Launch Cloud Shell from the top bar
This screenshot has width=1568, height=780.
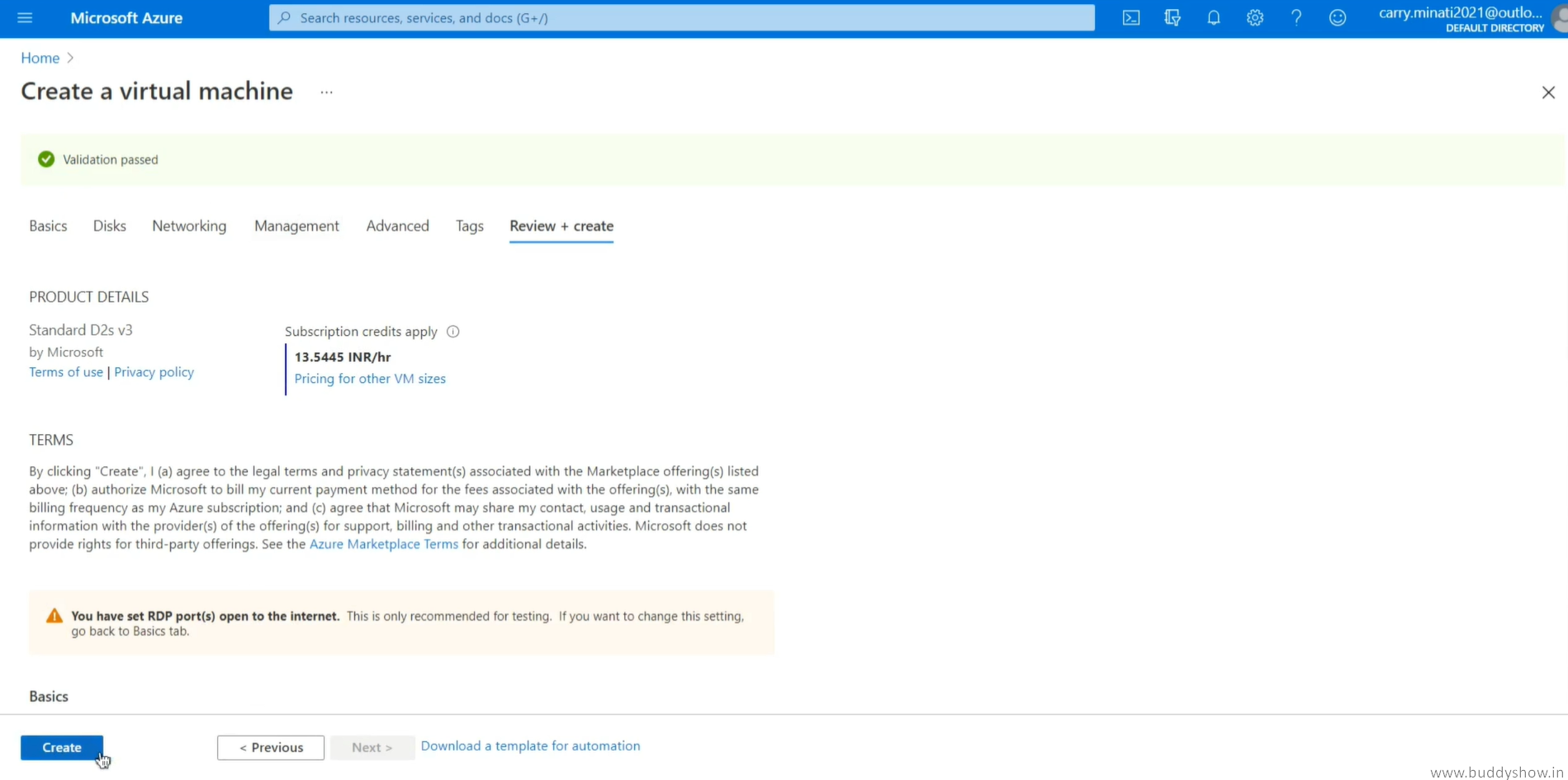[1131, 17]
